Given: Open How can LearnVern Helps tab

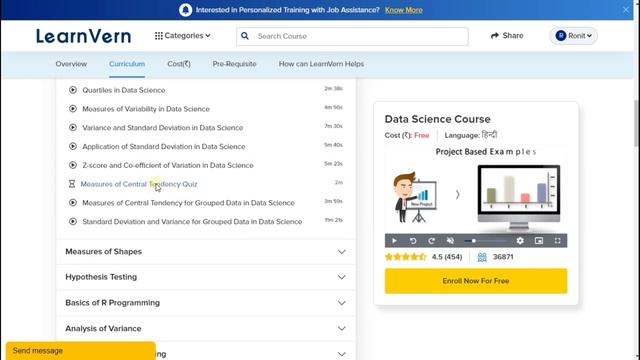Looking at the screenshot, I should (321, 64).
